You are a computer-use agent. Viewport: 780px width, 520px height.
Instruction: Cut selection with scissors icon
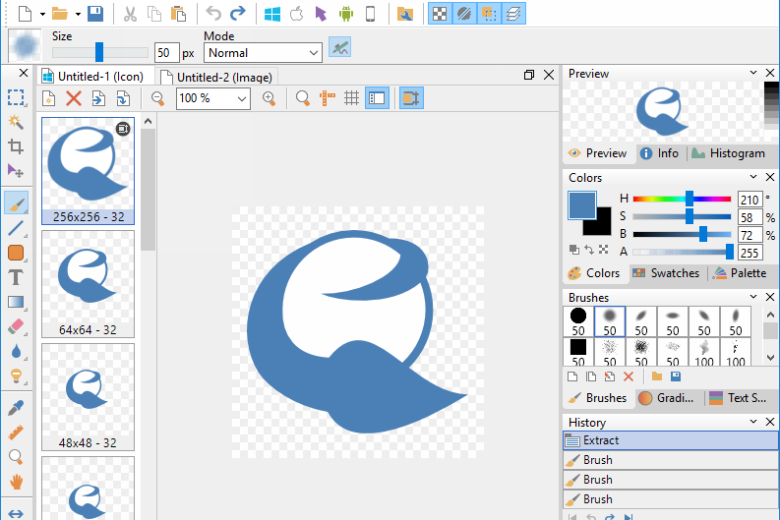(x=130, y=13)
